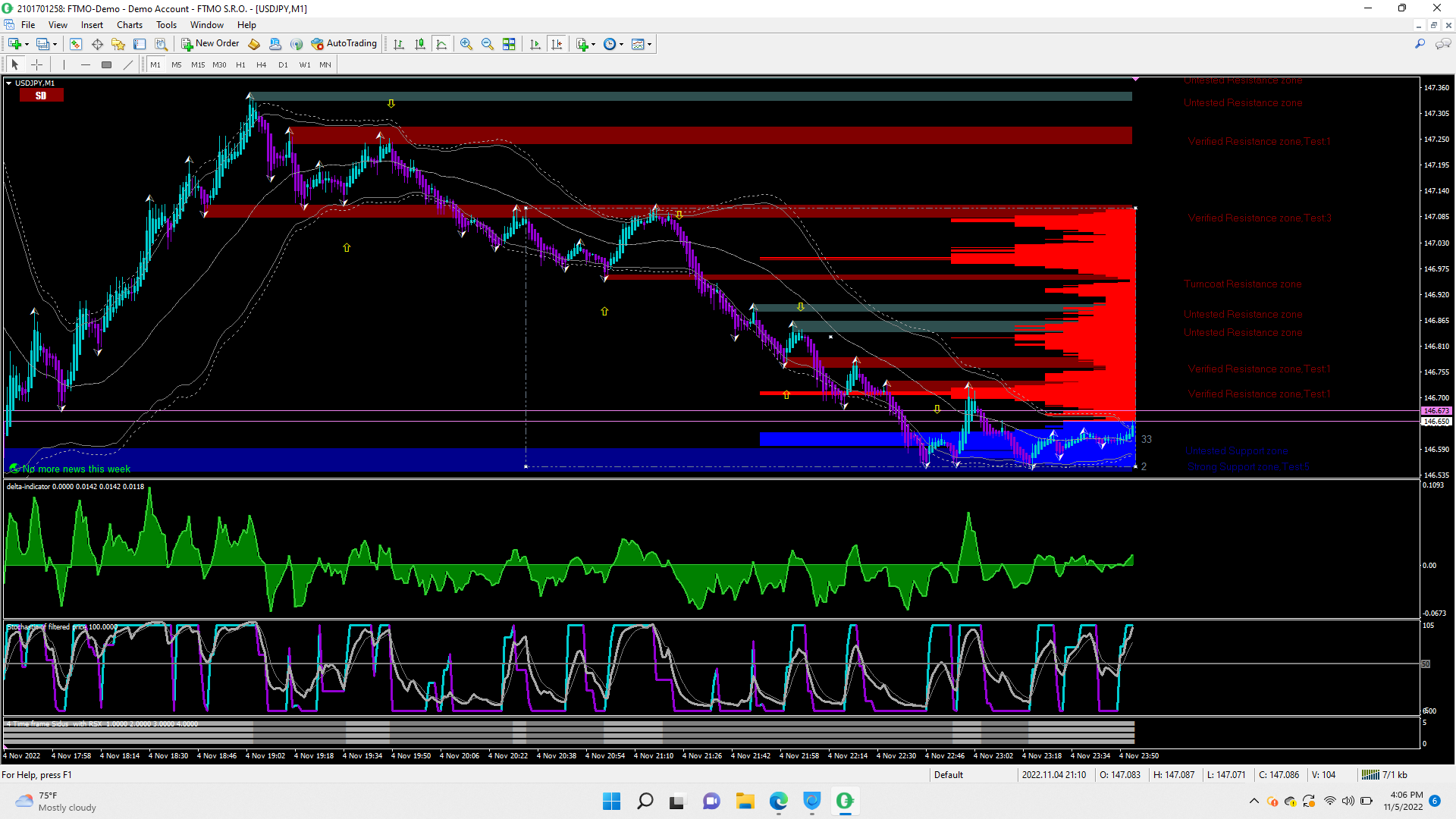
Task: Toggle the Auto Scroll chart button
Action: pos(535,44)
